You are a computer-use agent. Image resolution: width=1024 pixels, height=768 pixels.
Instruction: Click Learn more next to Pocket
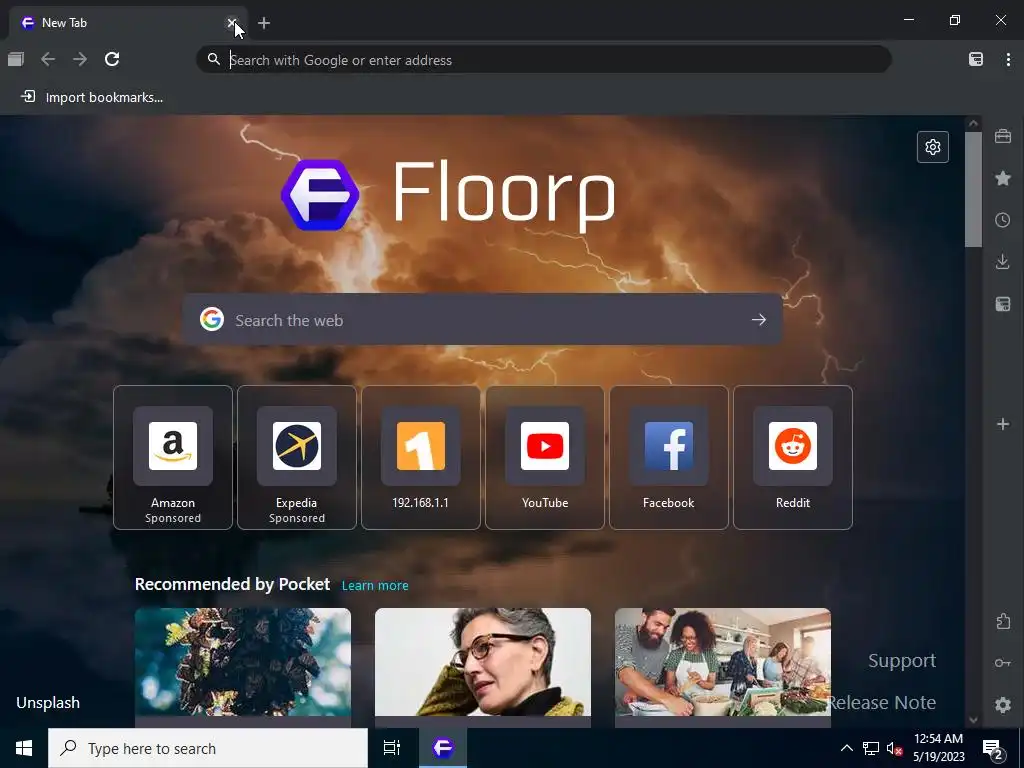pyautogui.click(x=375, y=586)
